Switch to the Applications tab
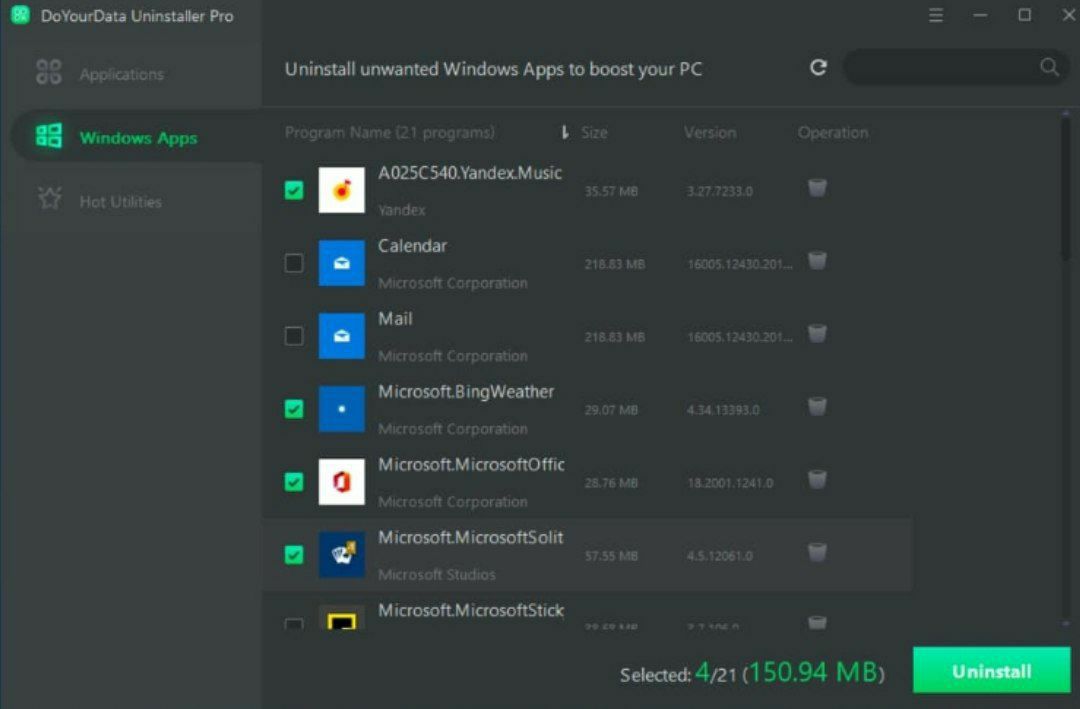 click(121, 74)
